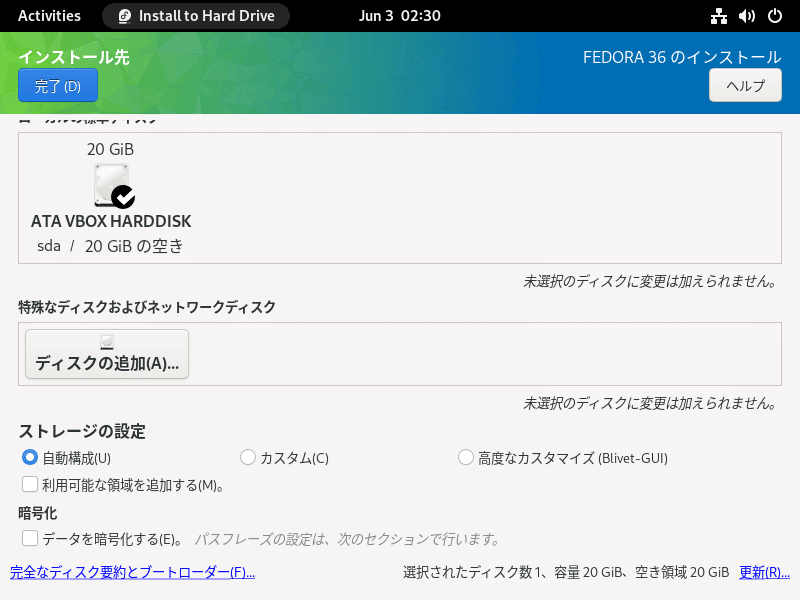
Task: Click 特殊なディスクおよびネットワークディスク heading
Action: click(x=147, y=307)
